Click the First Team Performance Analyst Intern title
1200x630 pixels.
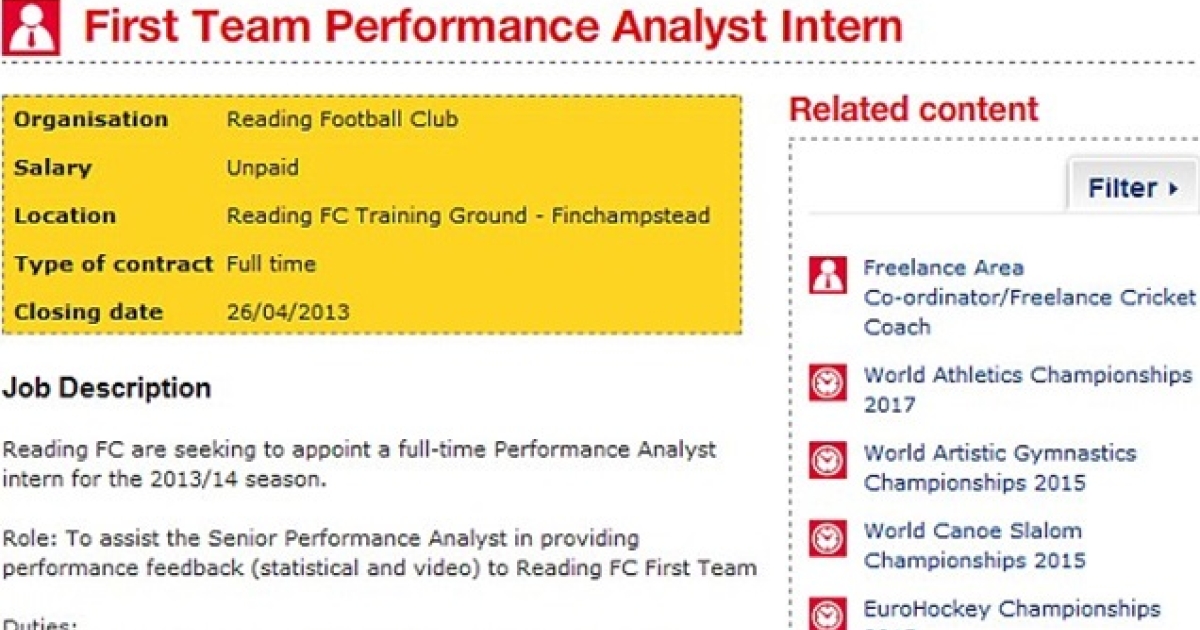click(493, 26)
